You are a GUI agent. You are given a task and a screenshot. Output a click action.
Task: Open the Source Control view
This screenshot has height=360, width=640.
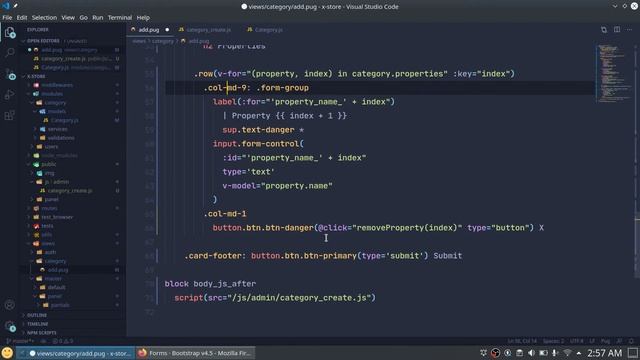click(x=9, y=74)
